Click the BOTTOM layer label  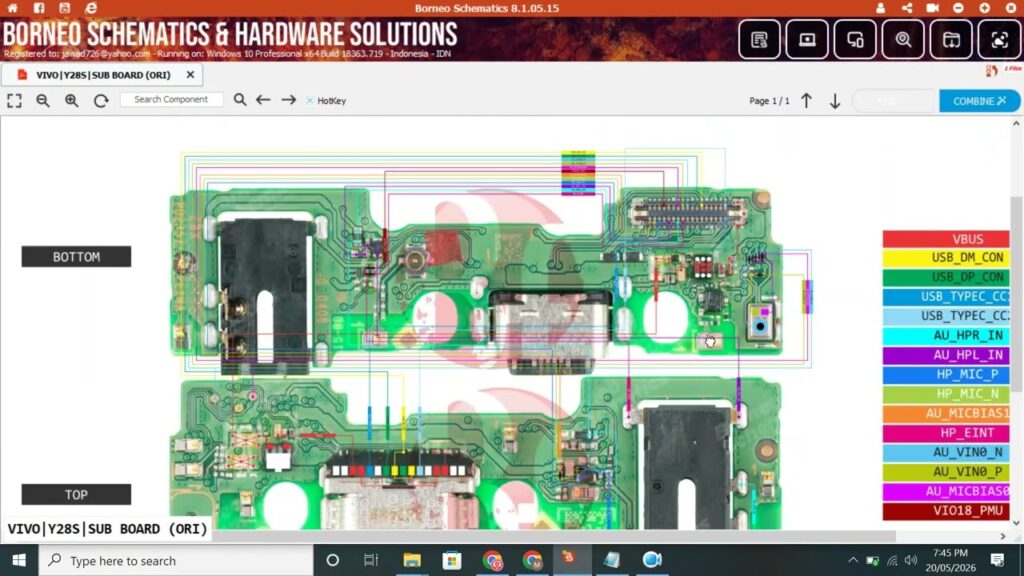(x=76, y=257)
